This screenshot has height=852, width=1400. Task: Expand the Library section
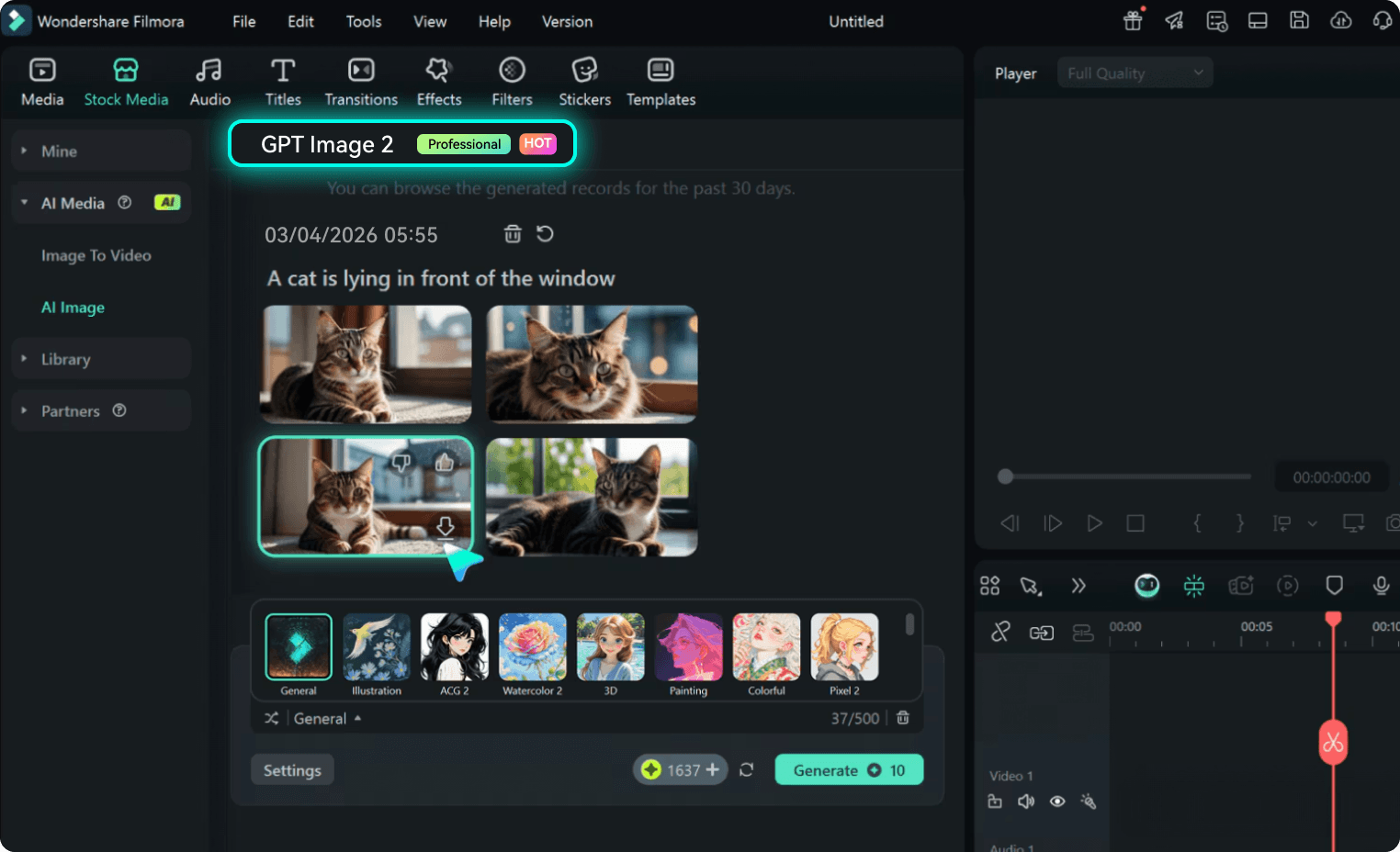101,359
